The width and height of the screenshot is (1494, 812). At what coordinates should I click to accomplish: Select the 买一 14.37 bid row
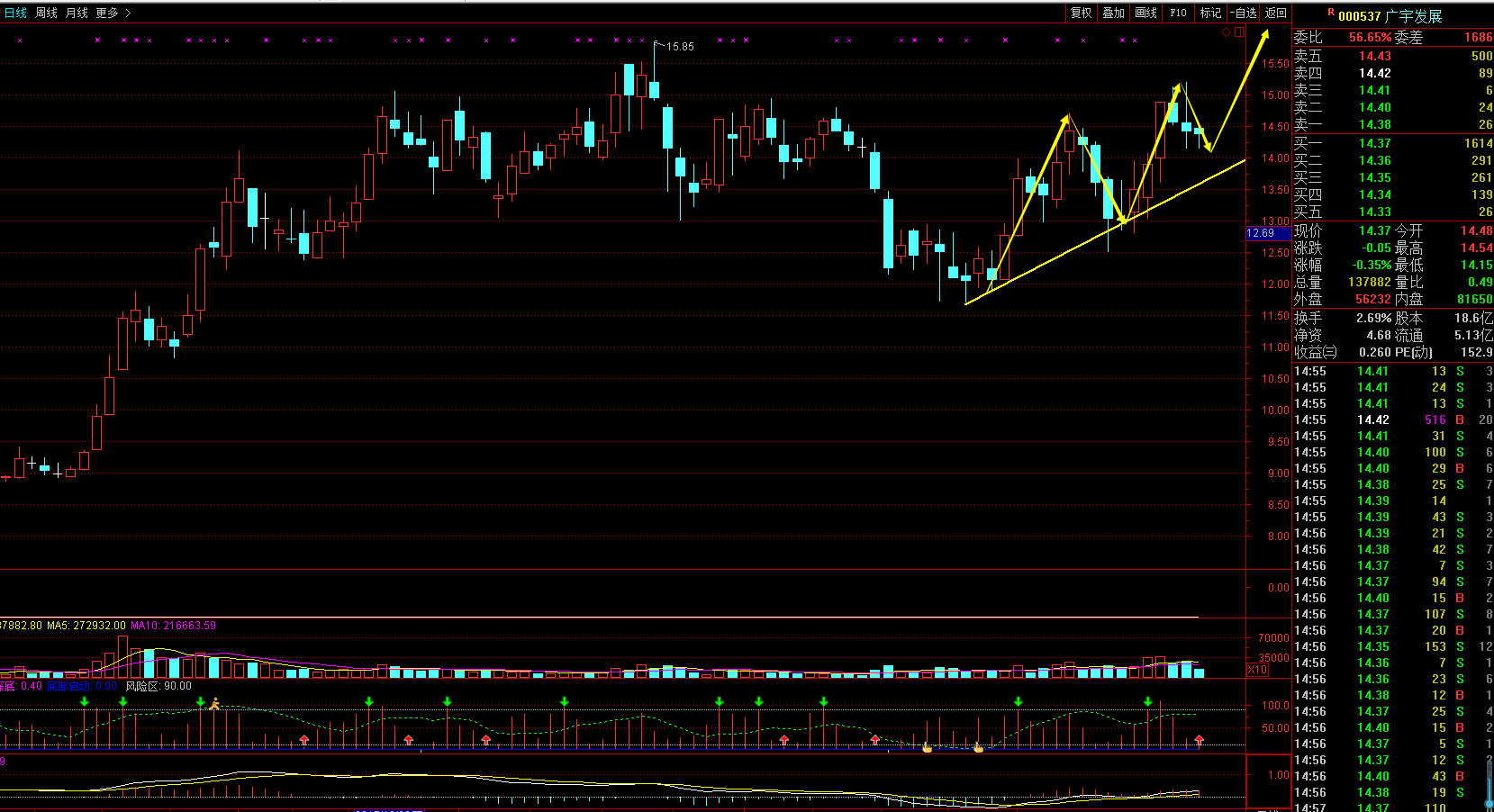[1393, 143]
